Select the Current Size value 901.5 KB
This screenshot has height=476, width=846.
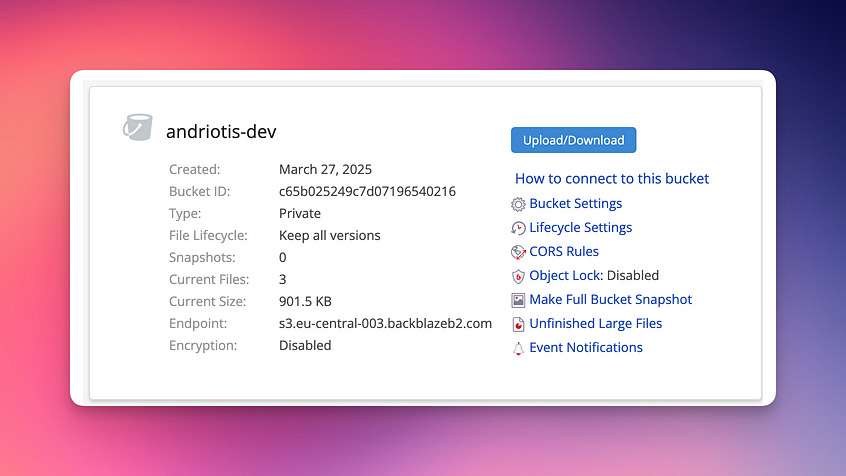tap(305, 302)
